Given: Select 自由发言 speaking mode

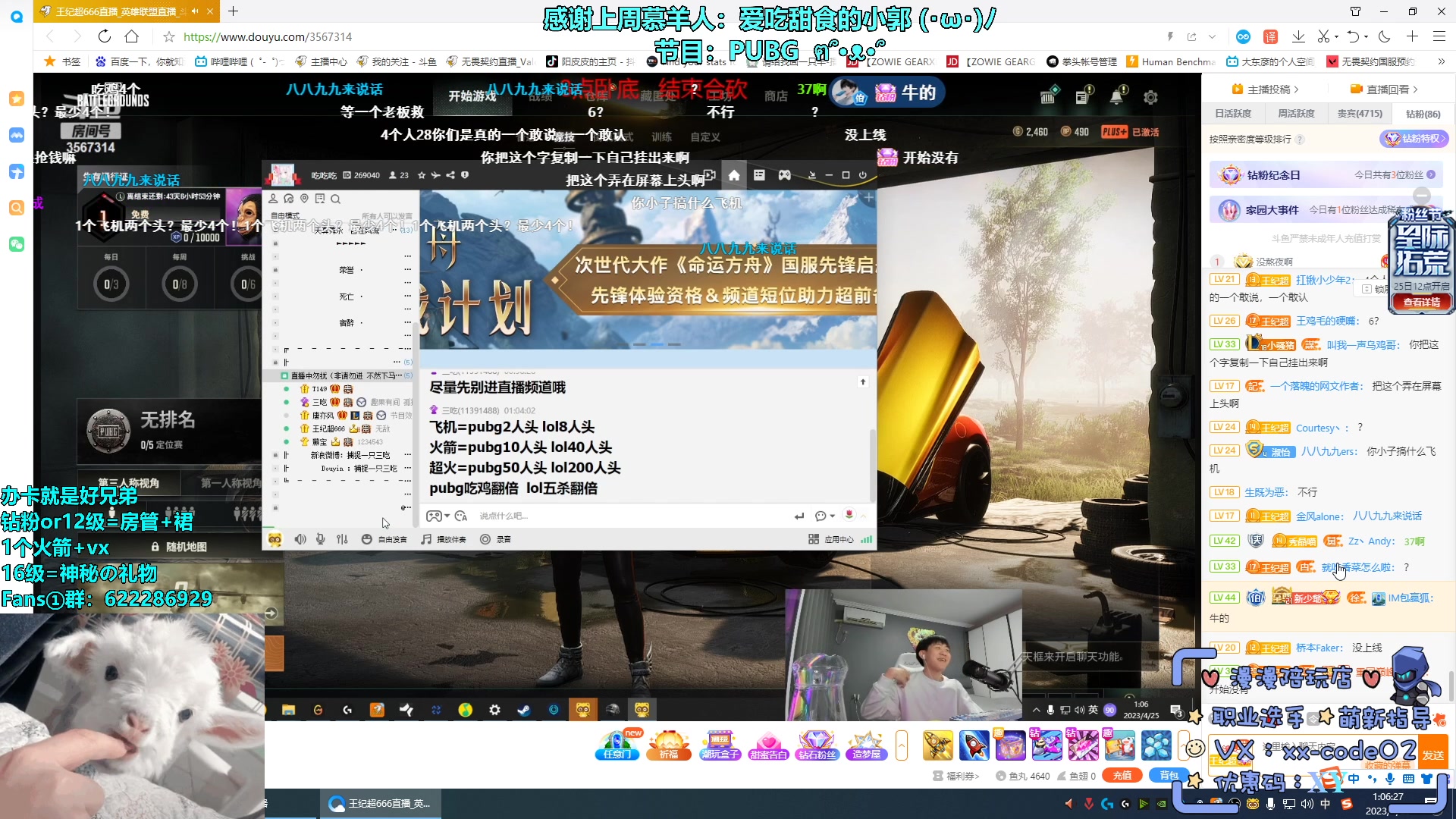Looking at the screenshot, I should click(x=384, y=539).
